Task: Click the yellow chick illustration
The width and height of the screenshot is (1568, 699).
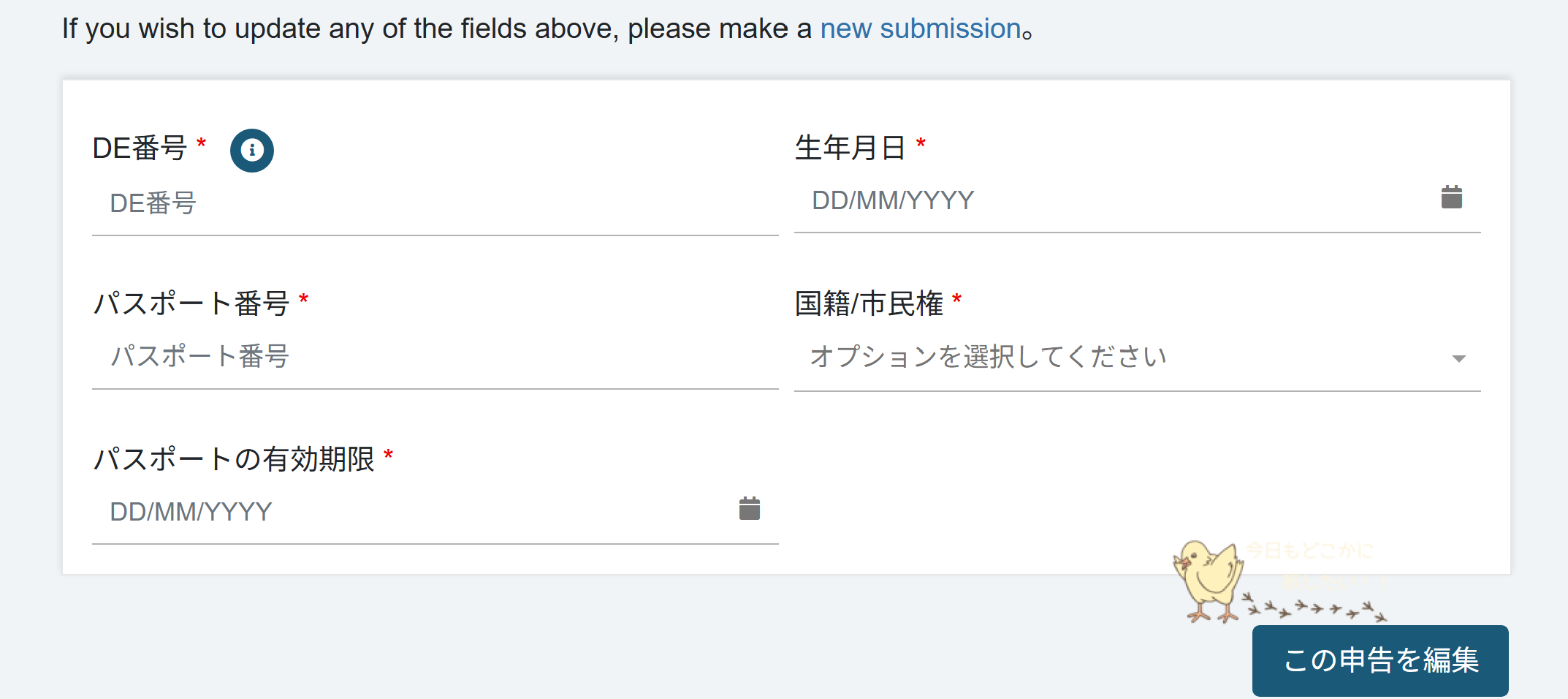Action: tap(1208, 581)
